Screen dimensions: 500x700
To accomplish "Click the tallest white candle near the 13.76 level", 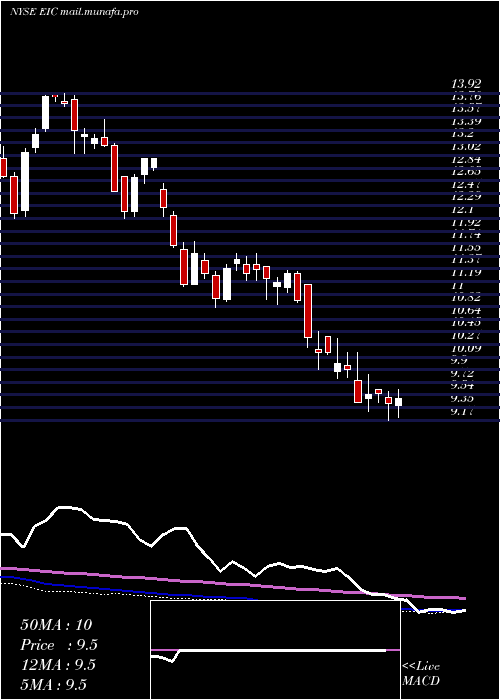I will click(x=45, y=113).
